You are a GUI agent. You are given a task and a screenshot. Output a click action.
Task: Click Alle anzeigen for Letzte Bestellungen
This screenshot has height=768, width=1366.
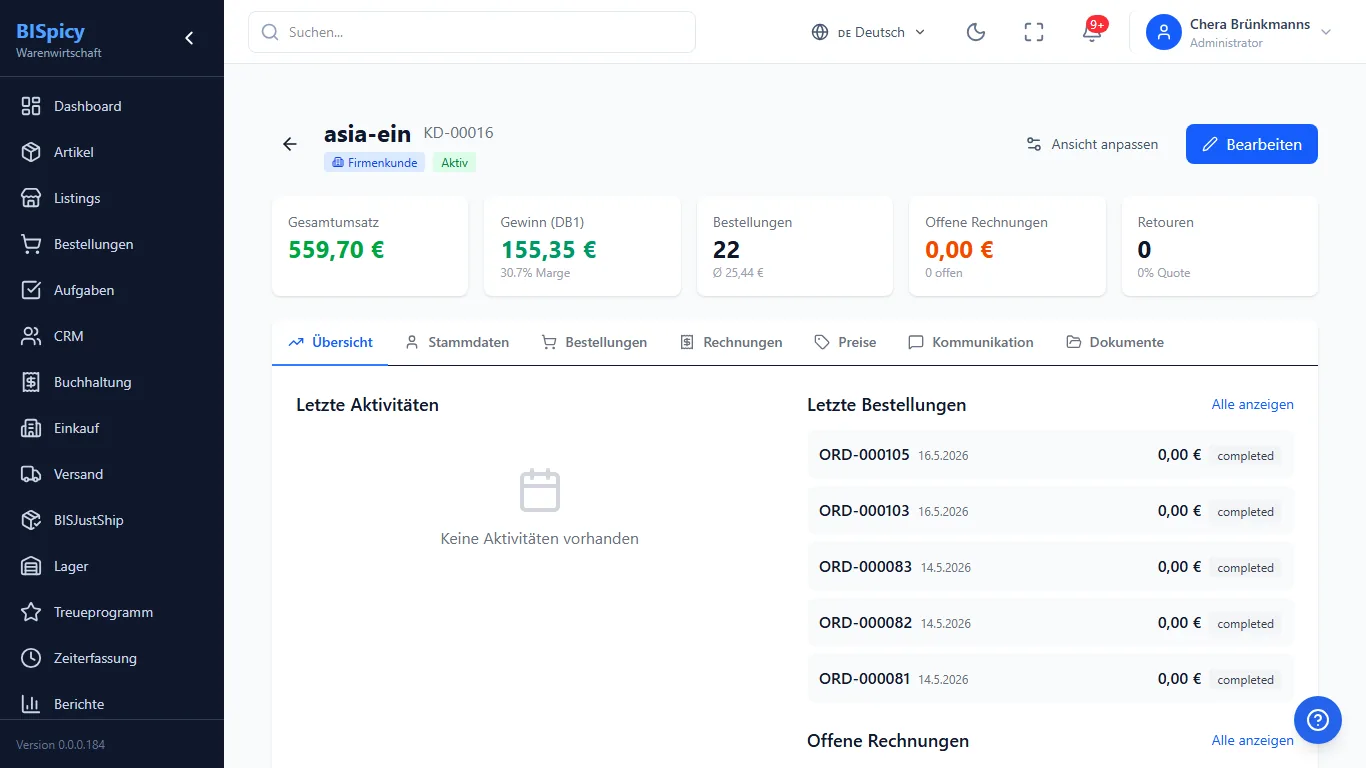1252,405
